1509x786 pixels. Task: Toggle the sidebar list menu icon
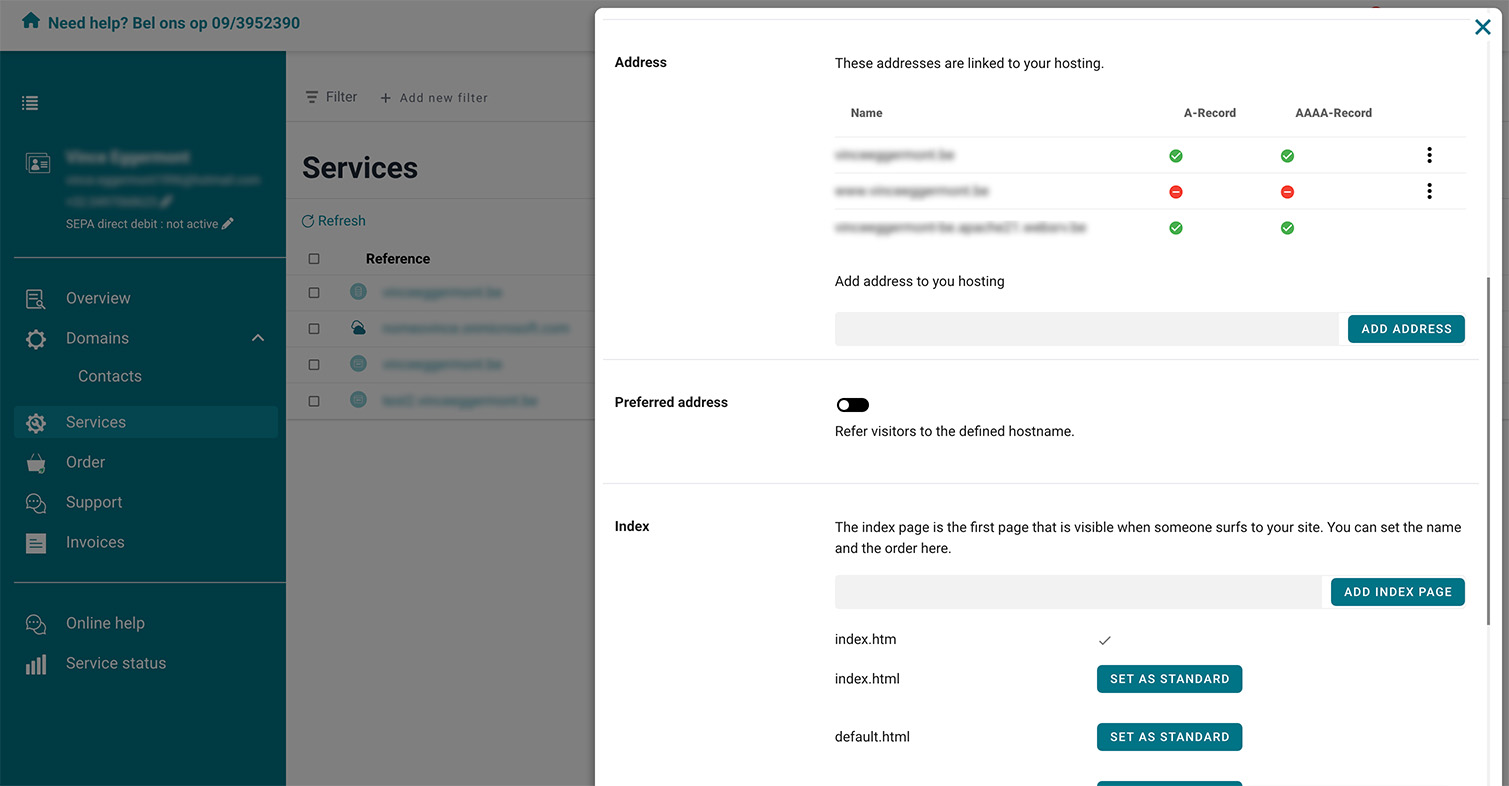(31, 103)
